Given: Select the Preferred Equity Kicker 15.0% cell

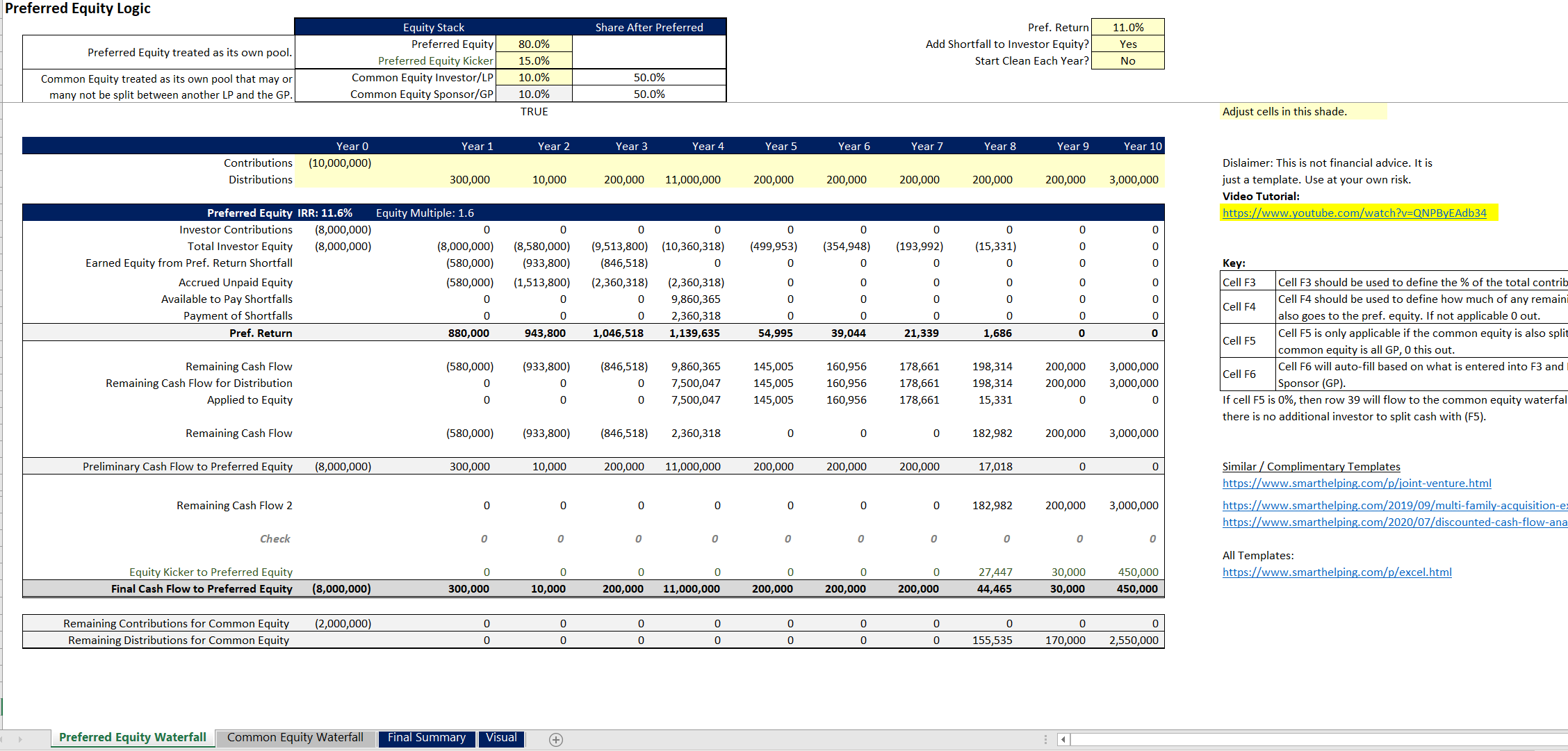Looking at the screenshot, I should [534, 60].
